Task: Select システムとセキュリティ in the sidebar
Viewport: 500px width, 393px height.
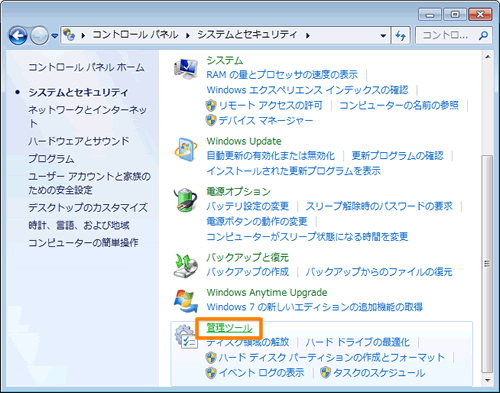Action: [78, 92]
